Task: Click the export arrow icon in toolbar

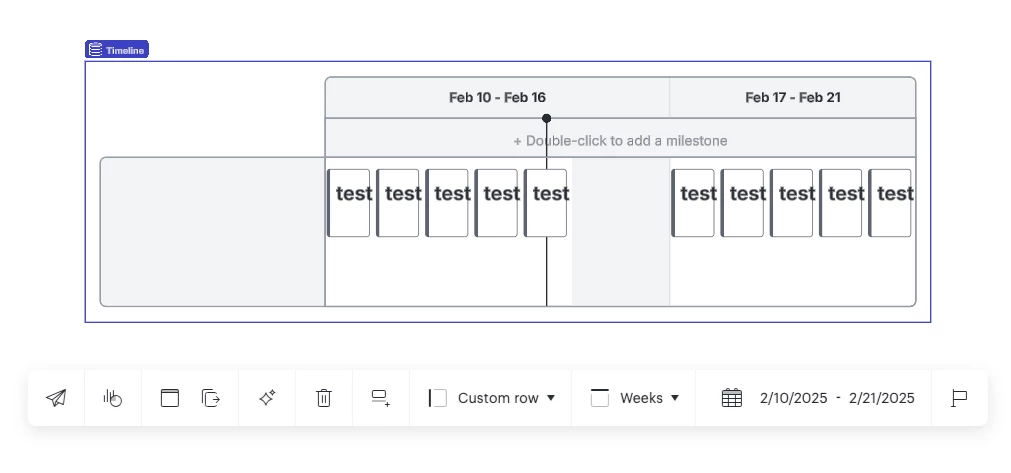Action: coord(211,398)
